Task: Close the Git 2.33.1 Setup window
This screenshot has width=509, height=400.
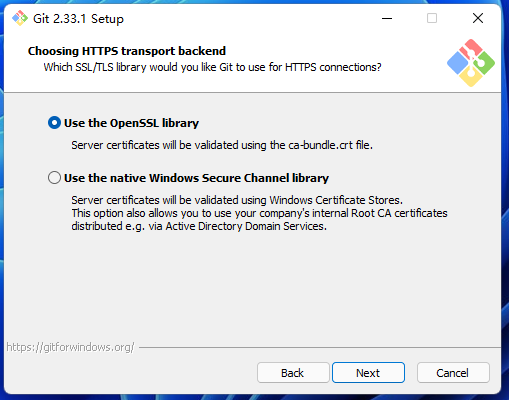Action: pyautogui.click(x=478, y=18)
